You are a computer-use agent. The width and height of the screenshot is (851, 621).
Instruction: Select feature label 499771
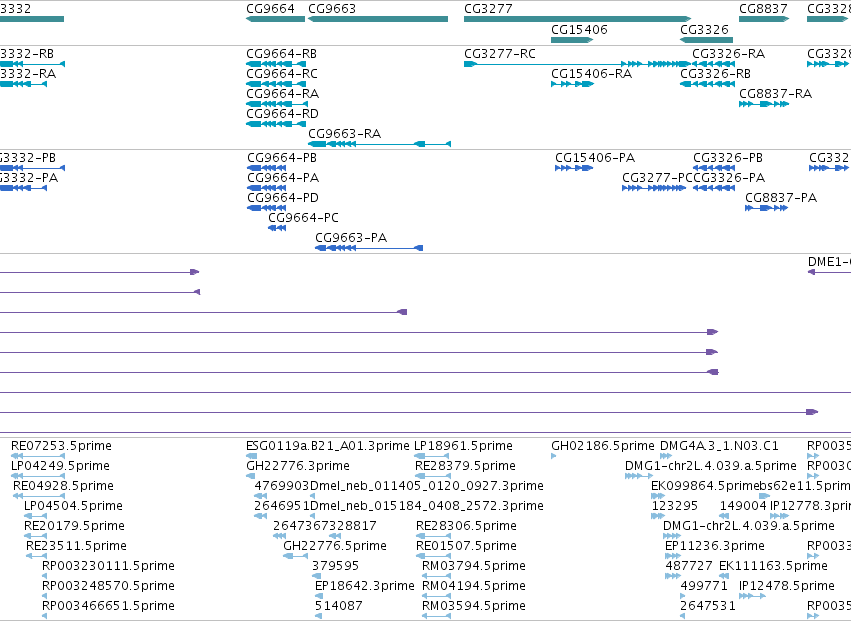(x=704, y=586)
